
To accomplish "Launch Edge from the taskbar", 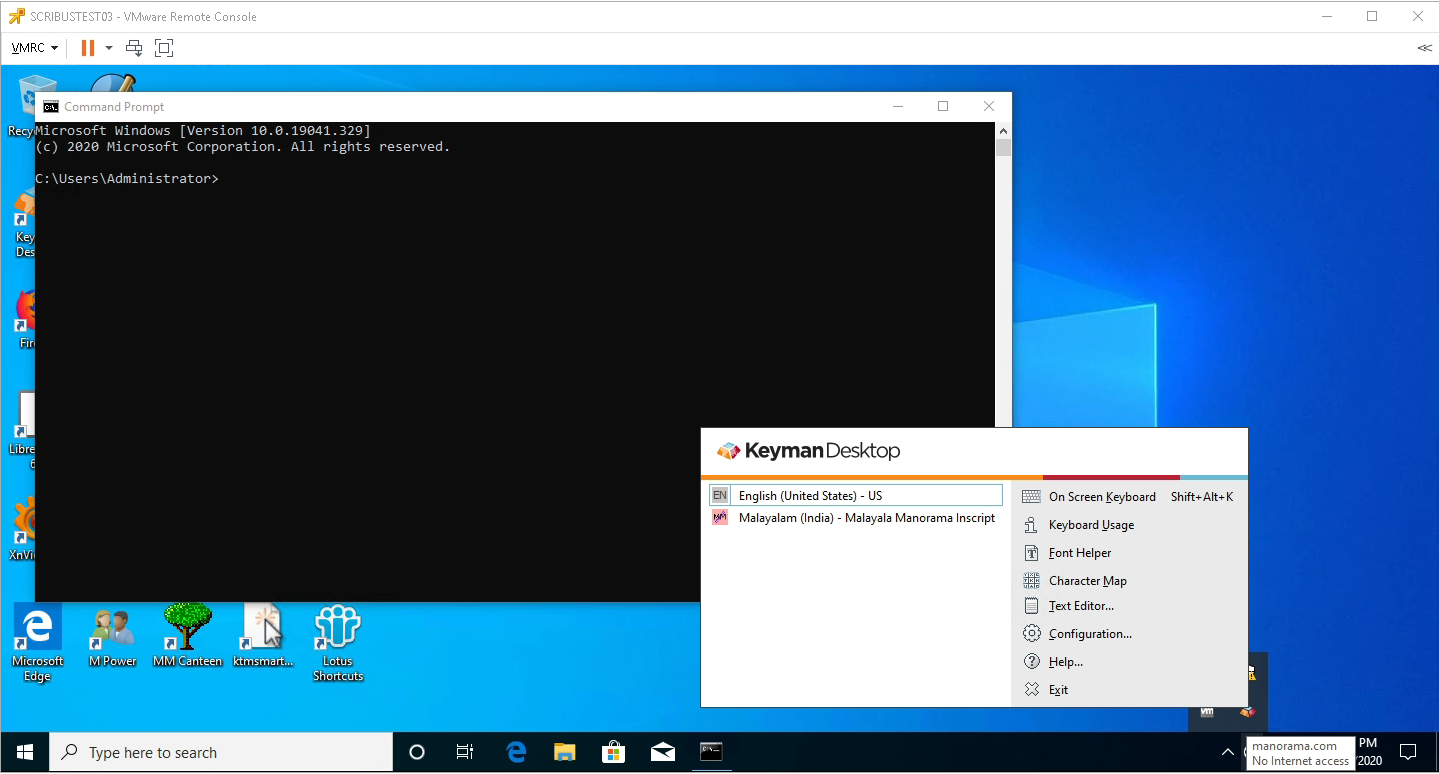I will 516,752.
